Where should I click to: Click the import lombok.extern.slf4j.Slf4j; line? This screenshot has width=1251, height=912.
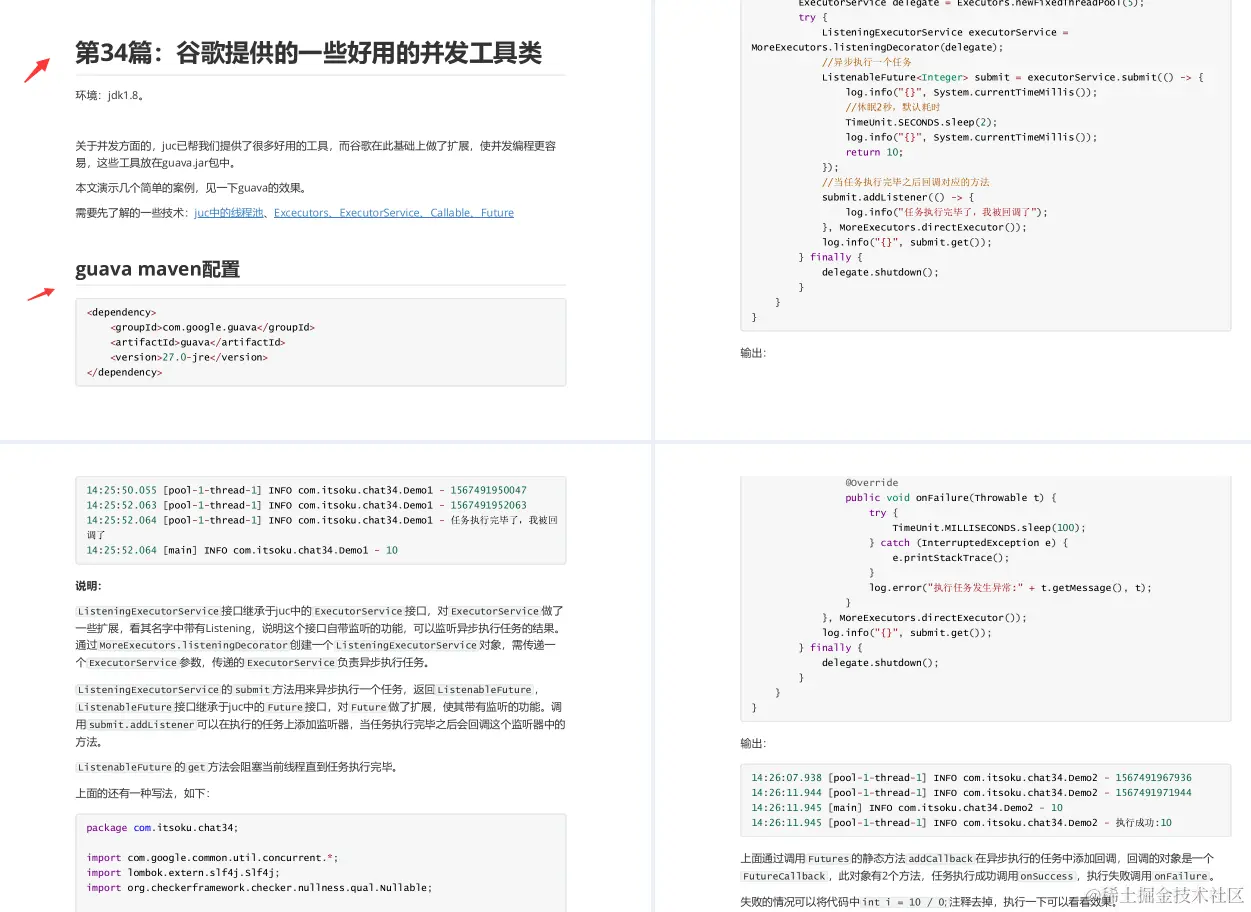(x=183, y=873)
